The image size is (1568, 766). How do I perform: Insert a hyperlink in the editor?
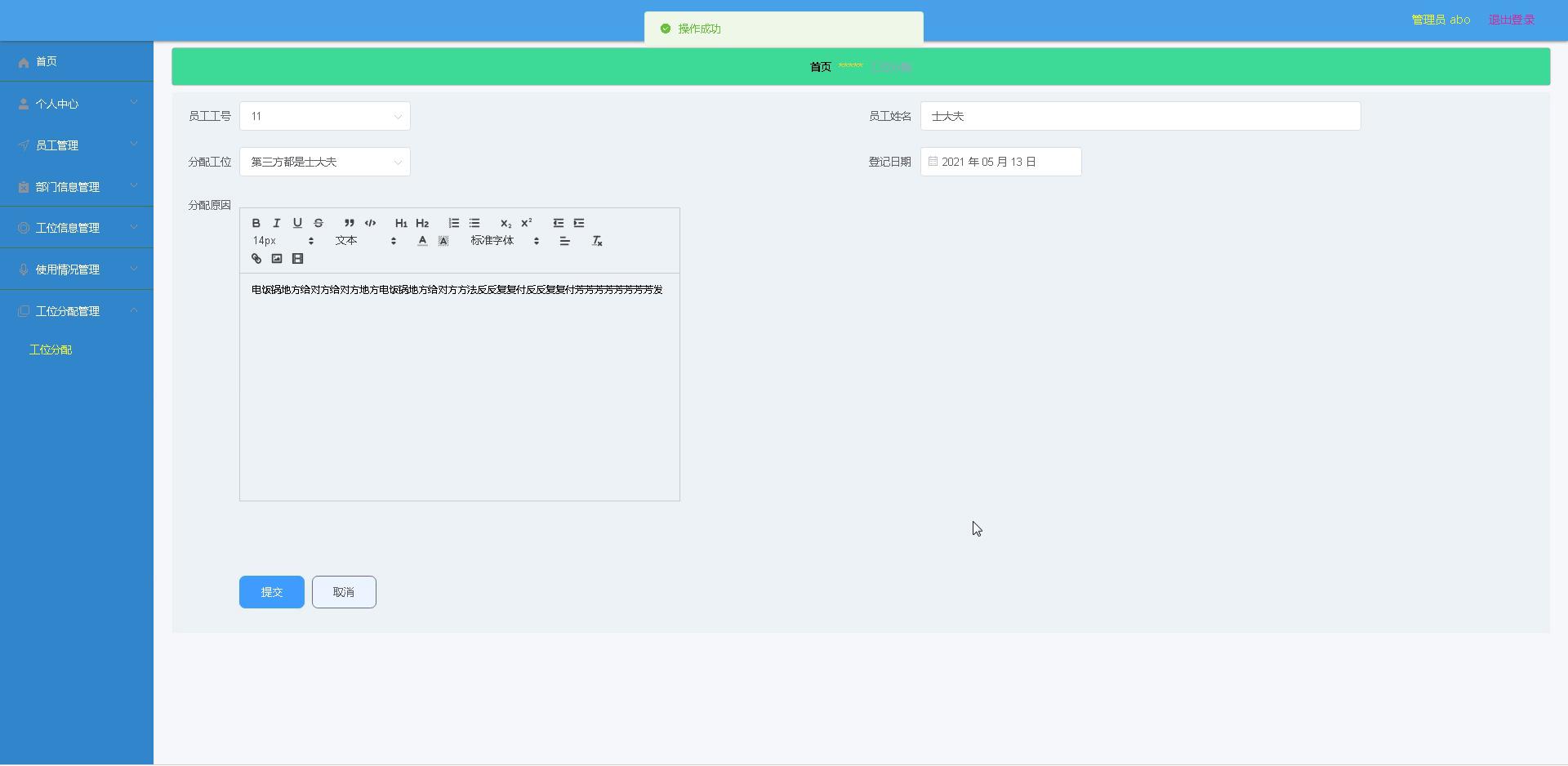point(256,259)
